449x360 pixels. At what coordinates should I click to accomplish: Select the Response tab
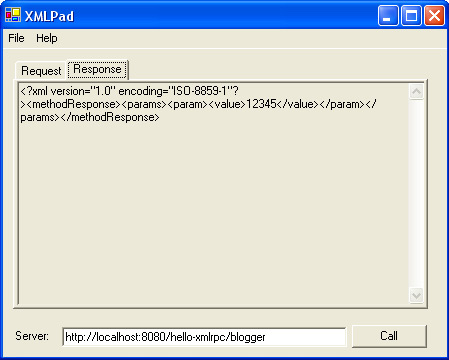click(97, 69)
